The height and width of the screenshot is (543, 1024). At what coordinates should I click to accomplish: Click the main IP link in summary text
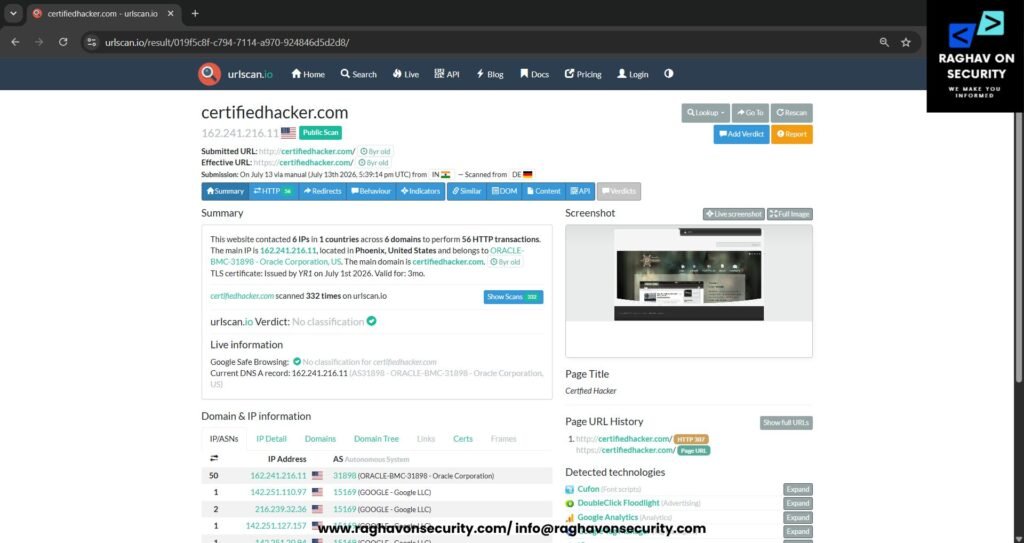[288, 250]
